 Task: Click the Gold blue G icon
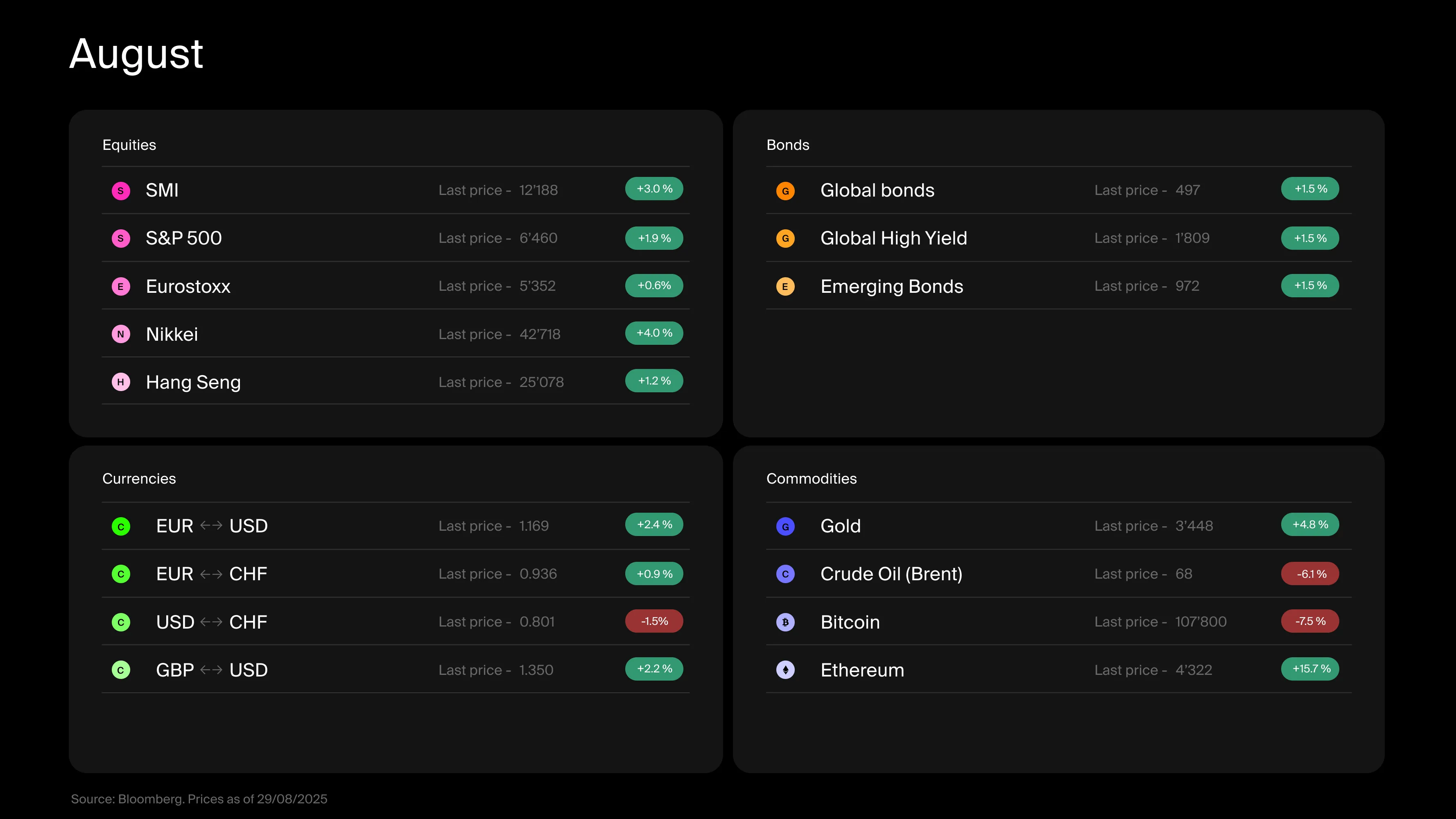(x=785, y=526)
